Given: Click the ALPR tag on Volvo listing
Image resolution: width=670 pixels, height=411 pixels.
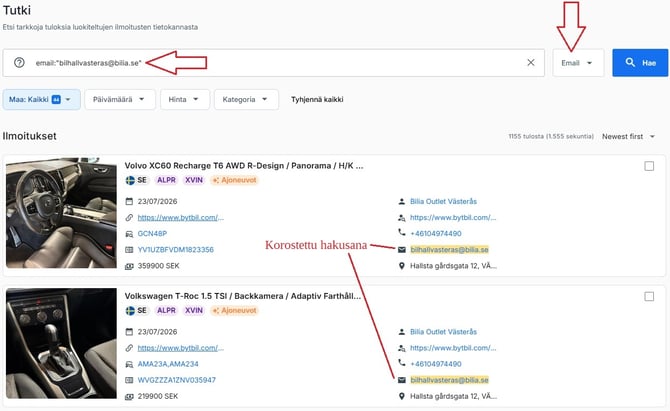Looking at the screenshot, I should click(x=166, y=180).
